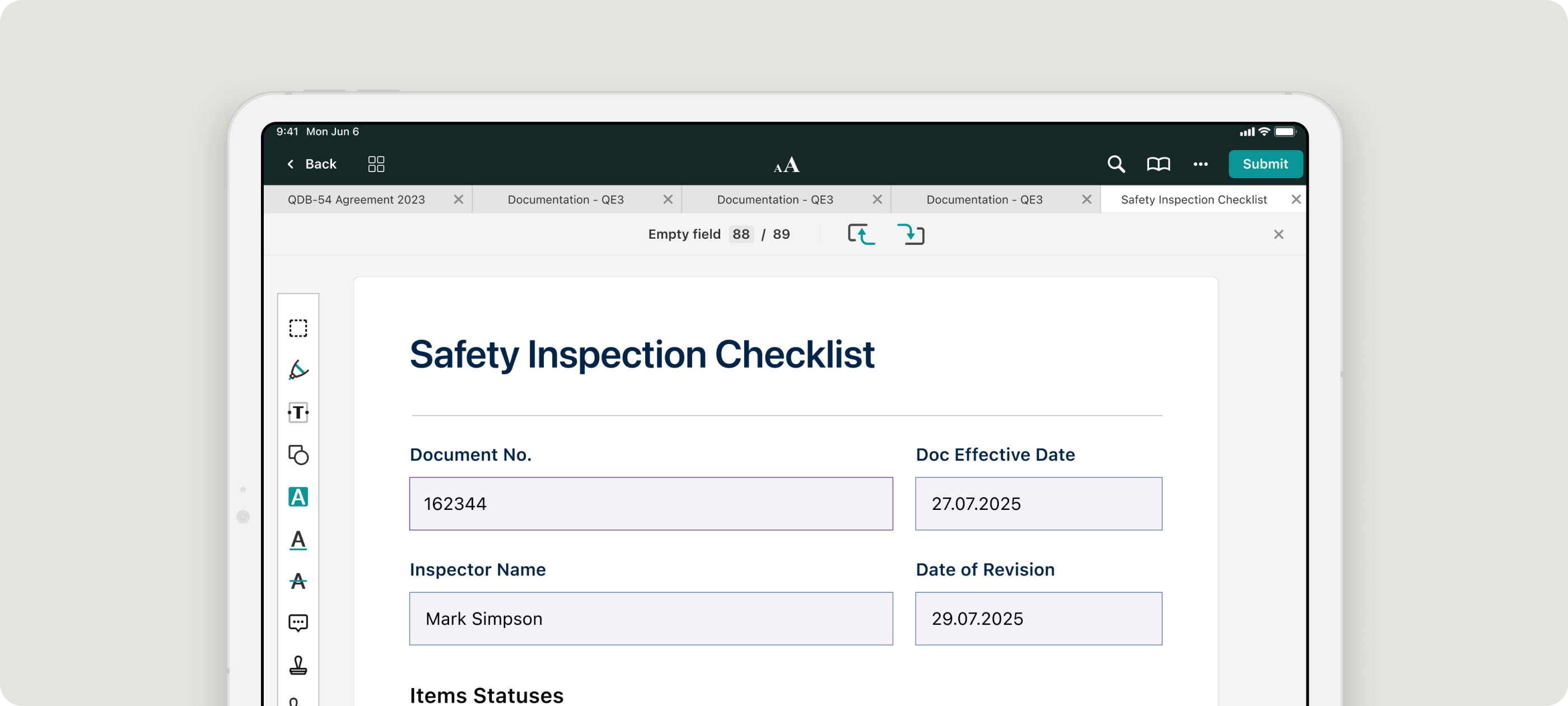The width and height of the screenshot is (1568, 706).
Task: Go to previous empty field
Action: [861, 235]
